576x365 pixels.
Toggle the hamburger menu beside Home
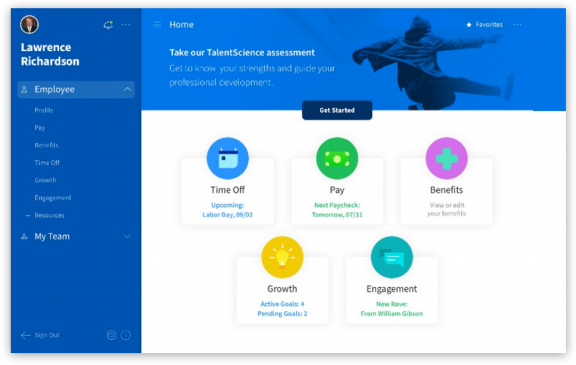157,25
